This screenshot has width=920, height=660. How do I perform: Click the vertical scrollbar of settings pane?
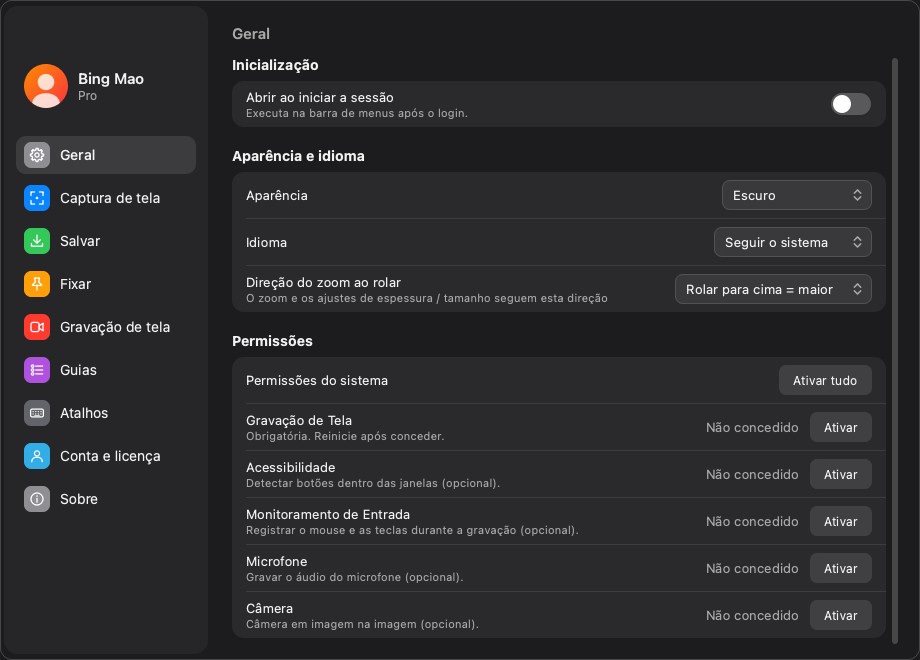[895, 351]
